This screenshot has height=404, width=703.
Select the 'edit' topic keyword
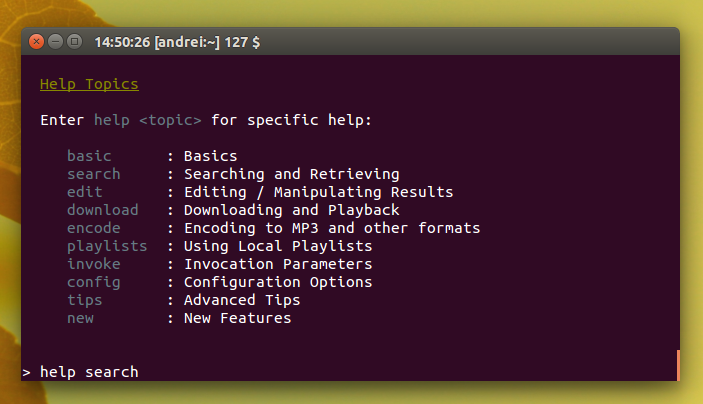pyautogui.click(x=85, y=192)
